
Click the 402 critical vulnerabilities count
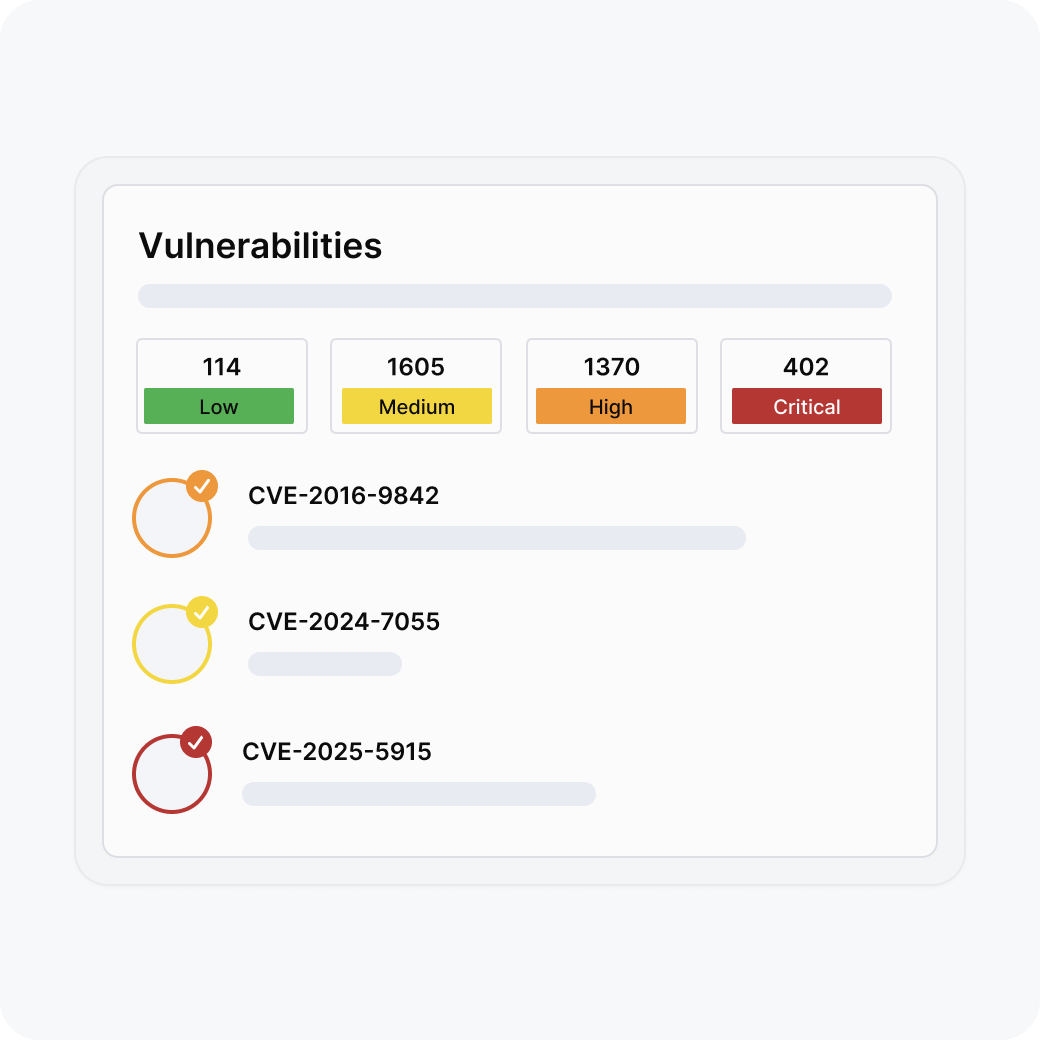pos(806,367)
